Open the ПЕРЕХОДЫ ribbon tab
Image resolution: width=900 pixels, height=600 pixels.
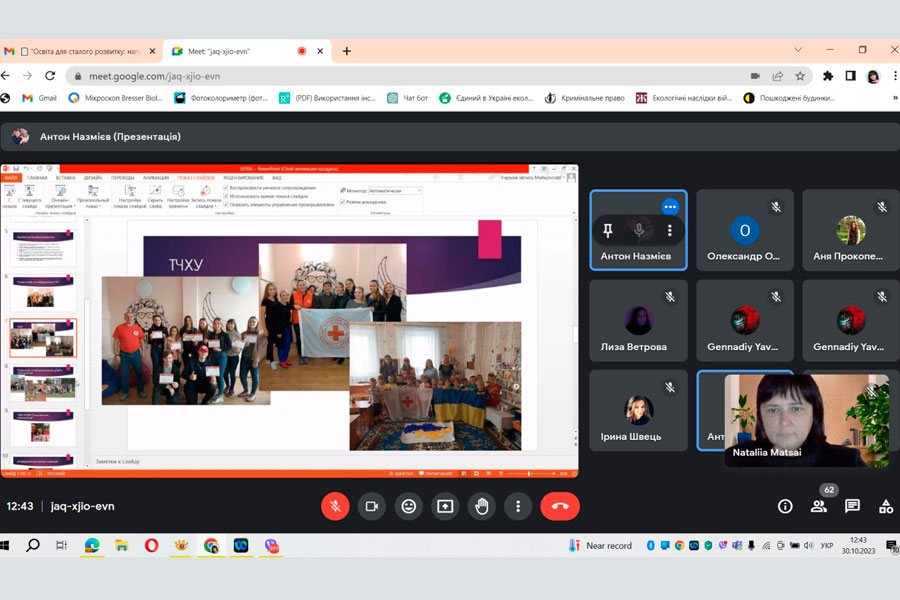(x=122, y=178)
